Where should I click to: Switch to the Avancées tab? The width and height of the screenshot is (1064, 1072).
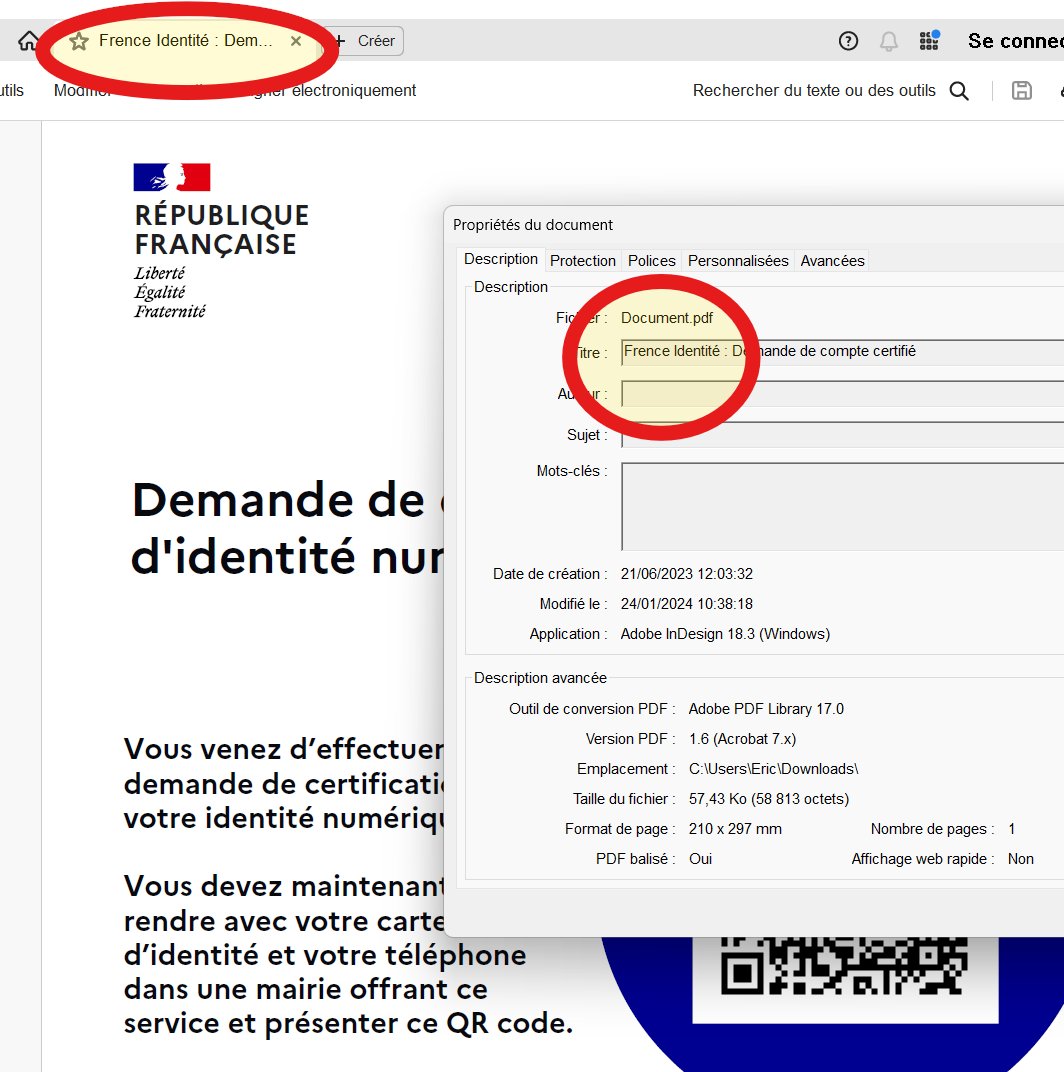pyautogui.click(x=832, y=260)
